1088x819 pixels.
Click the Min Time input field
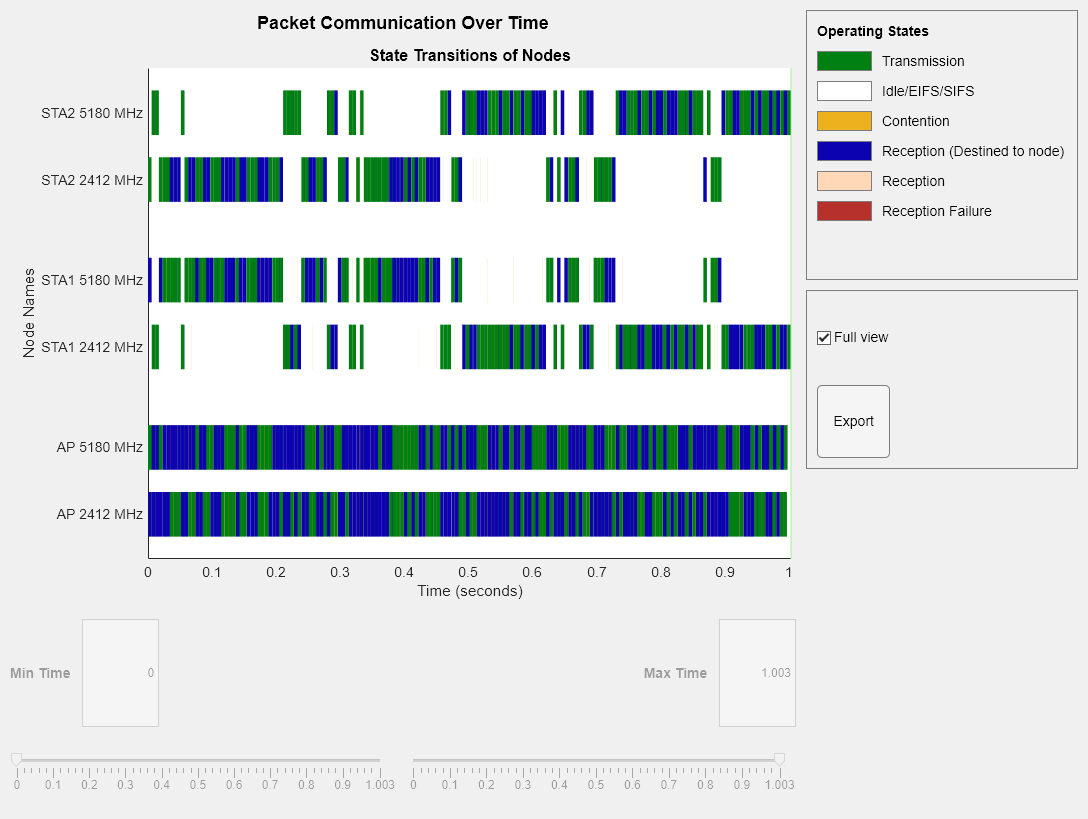[120, 673]
